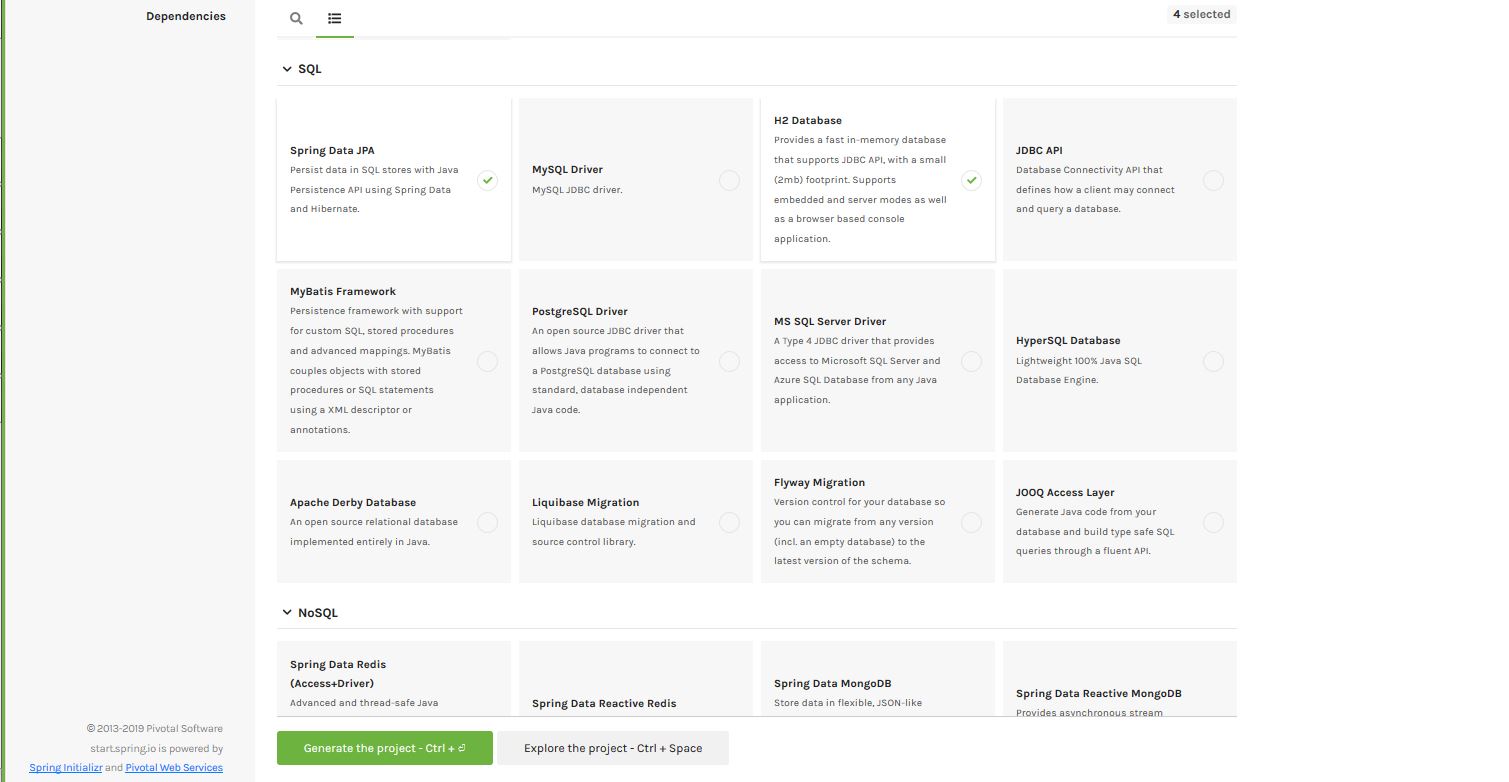
Task: Pick the Apache Derby Database card
Action: point(393,521)
